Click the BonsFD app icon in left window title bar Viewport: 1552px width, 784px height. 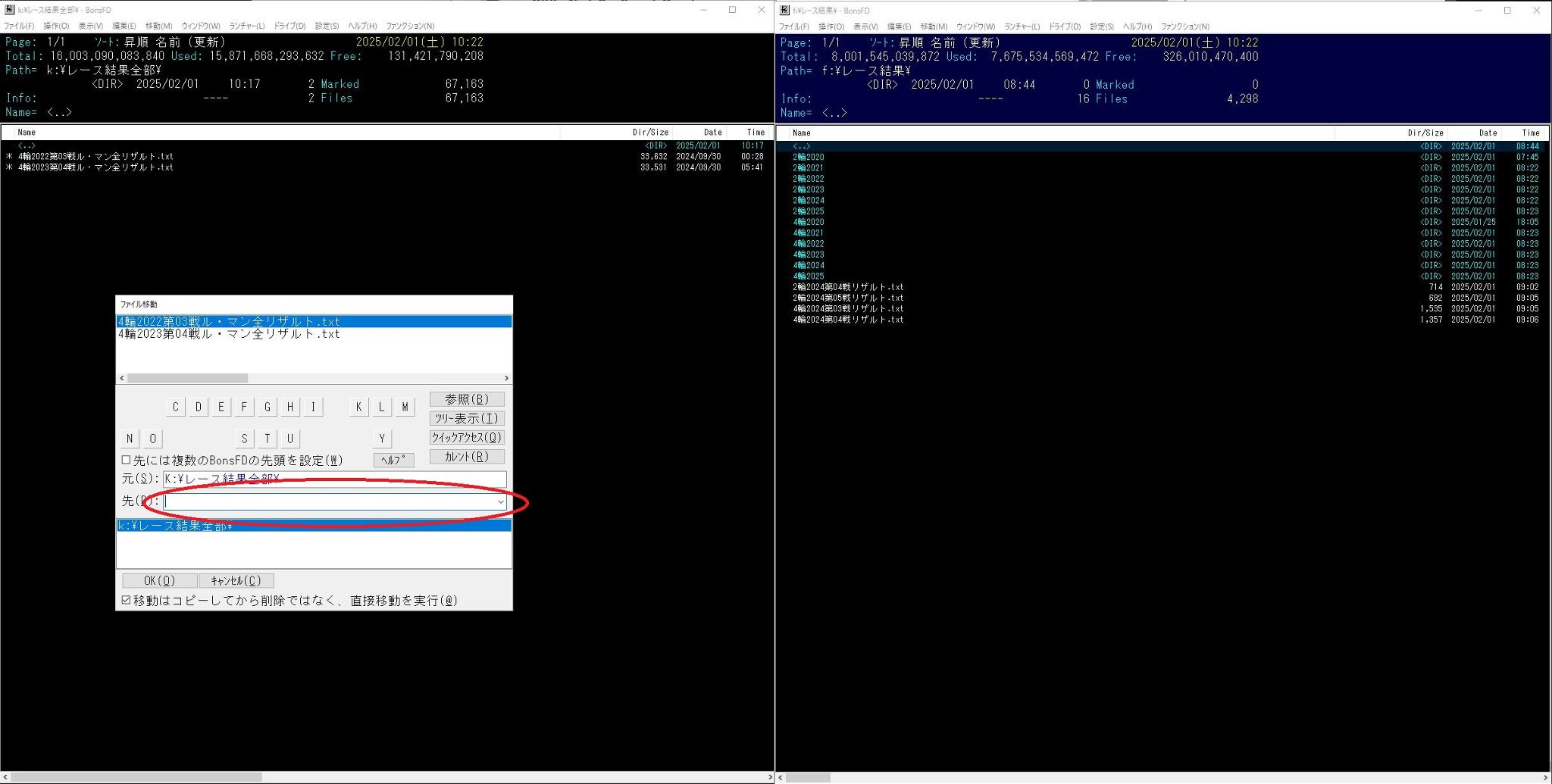click(x=9, y=10)
